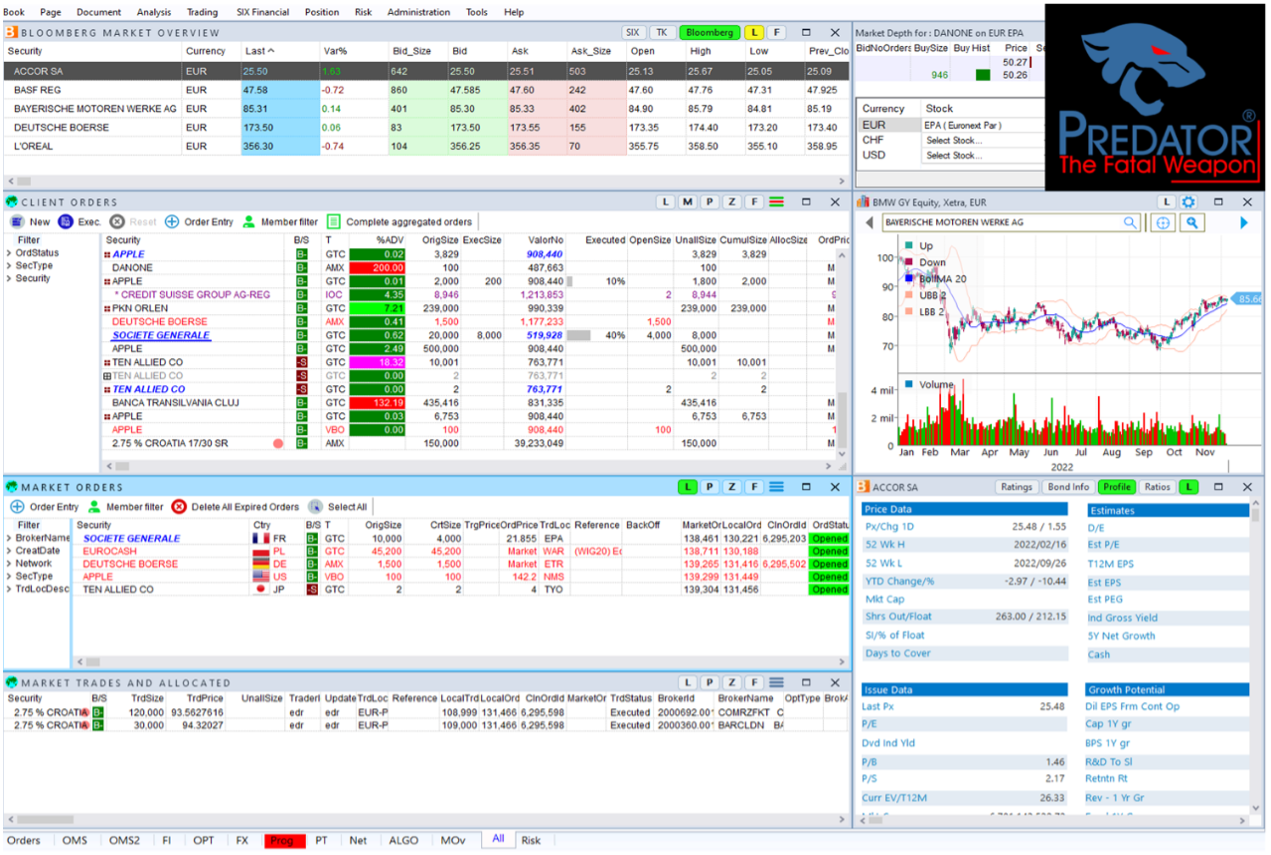The width and height of the screenshot is (1271, 855).
Task: Click the search magnifier in chart security field
Action: (x=1130, y=223)
